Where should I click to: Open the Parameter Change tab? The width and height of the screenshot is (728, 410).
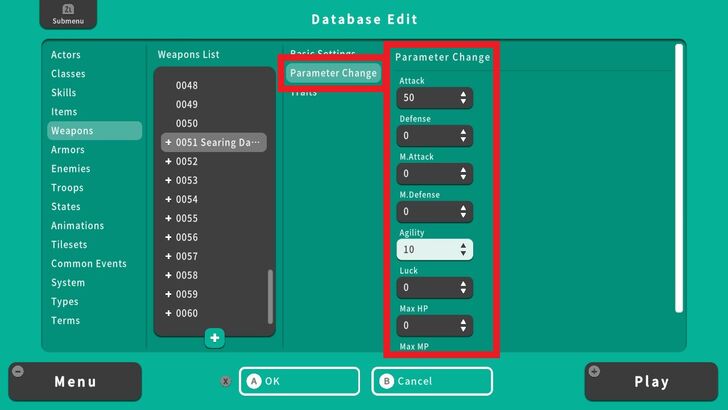tap(333, 73)
